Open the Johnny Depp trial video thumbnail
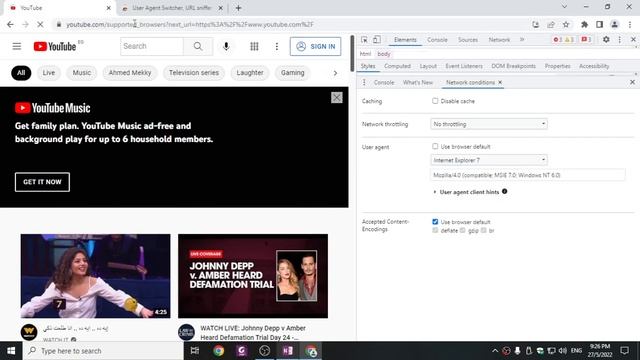Viewport: 640px width, 360px height. [253, 276]
